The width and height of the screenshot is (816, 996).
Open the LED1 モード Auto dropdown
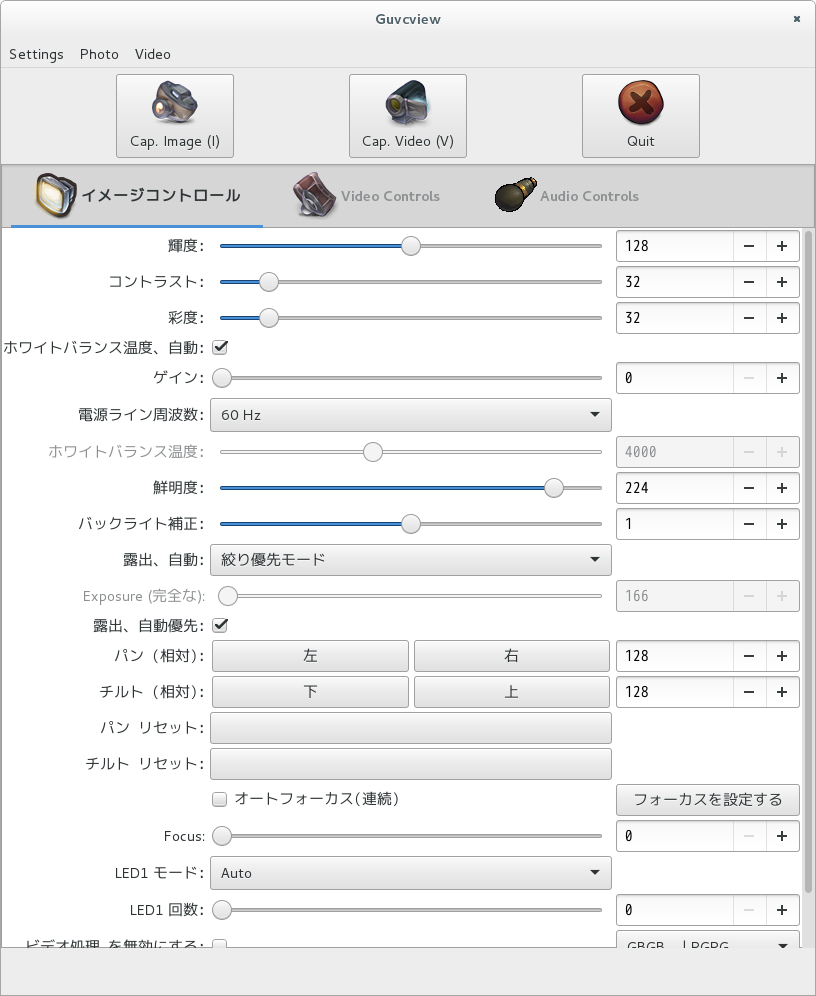point(410,872)
